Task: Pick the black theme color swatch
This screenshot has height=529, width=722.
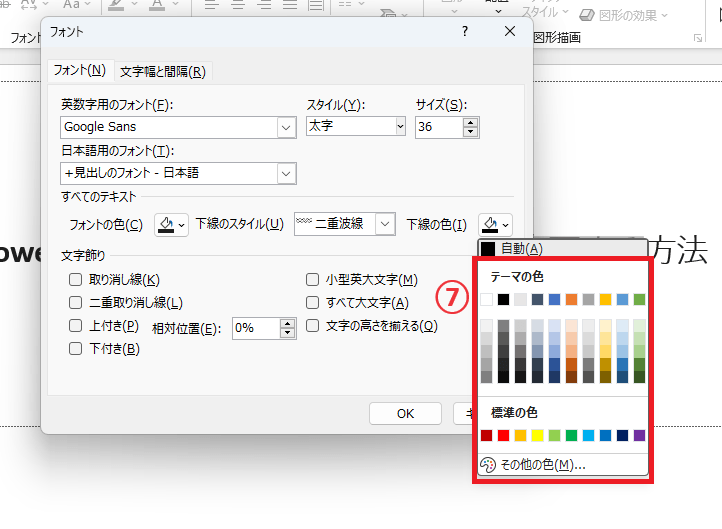Action: coord(503,300)
